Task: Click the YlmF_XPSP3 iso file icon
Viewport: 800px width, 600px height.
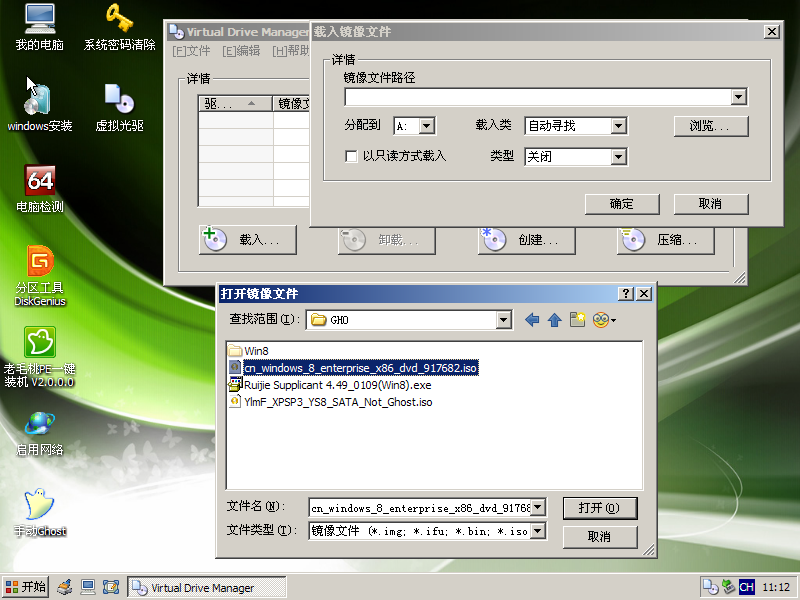Action: pyautogui.click(x=235, y=402)
